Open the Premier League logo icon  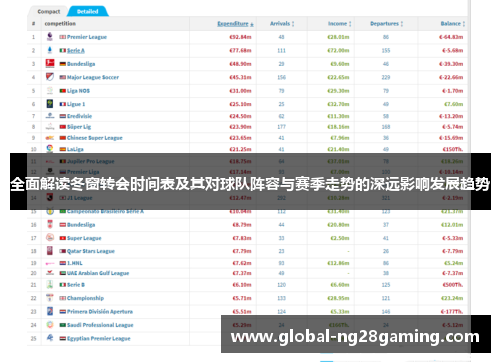point(50,37)
